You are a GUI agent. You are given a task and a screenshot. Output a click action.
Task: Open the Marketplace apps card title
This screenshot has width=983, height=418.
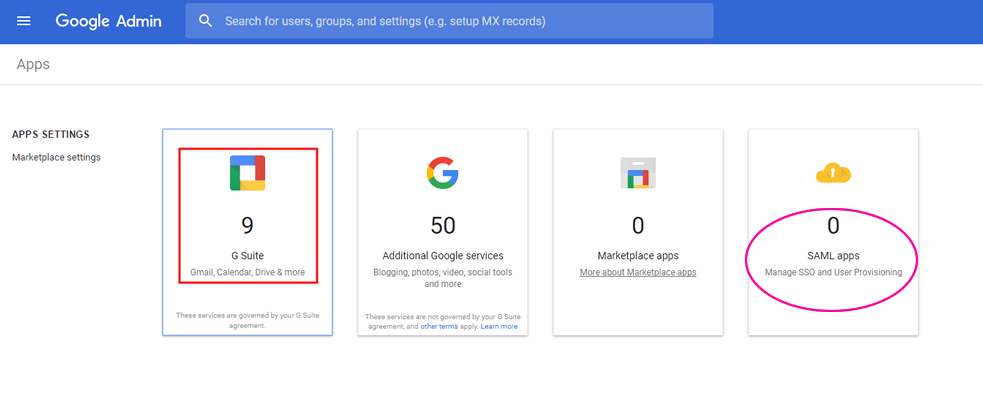pos(638,256)
